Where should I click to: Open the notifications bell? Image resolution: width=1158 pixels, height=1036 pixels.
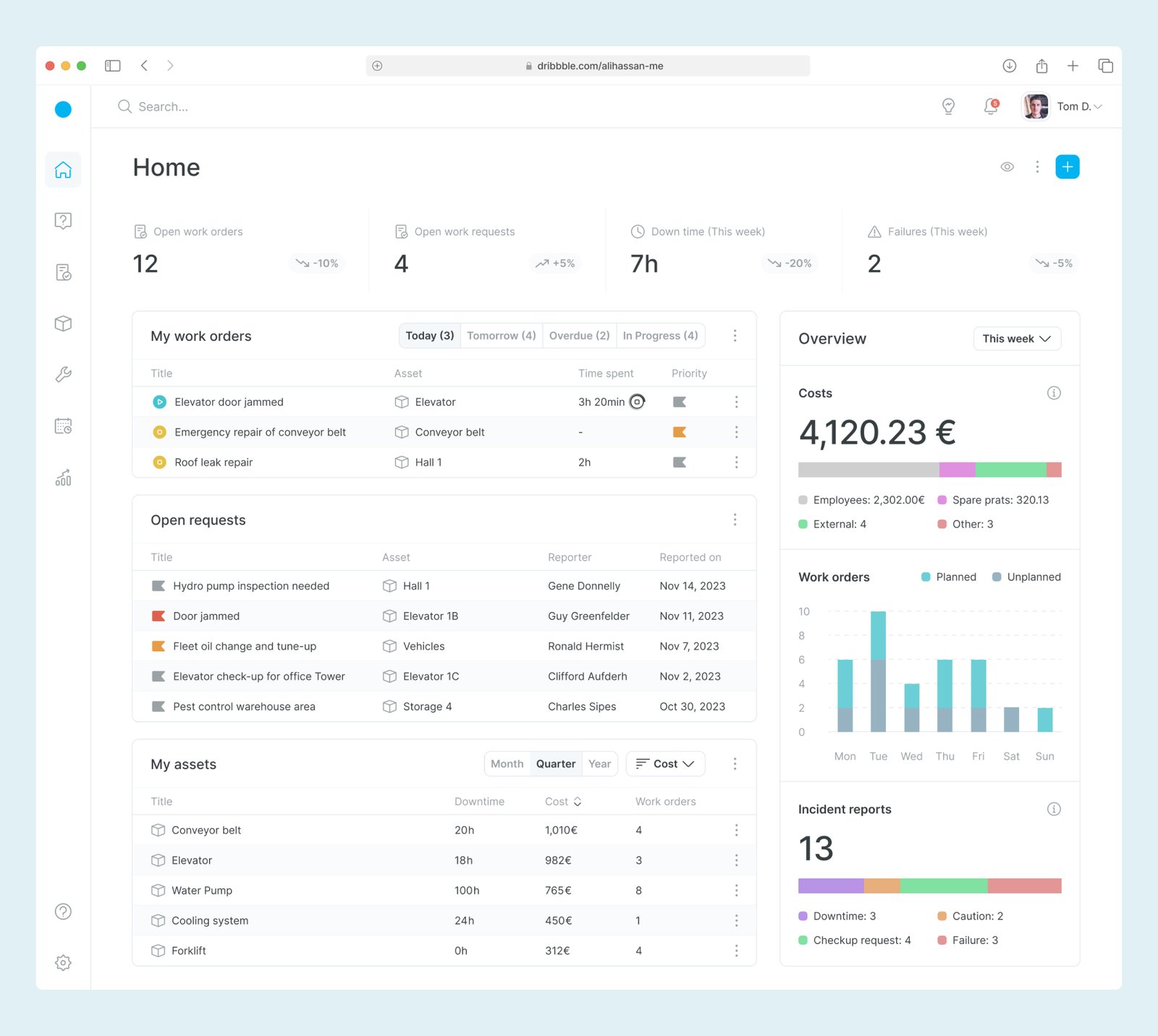pos(991,106)
